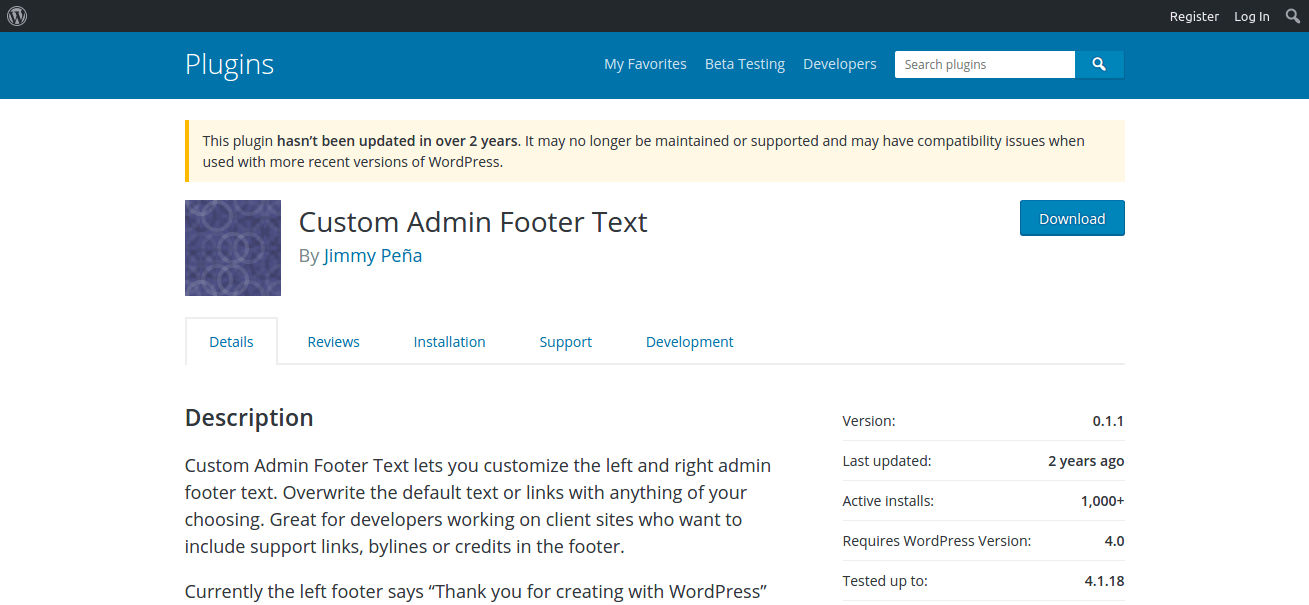Open Beta Testing page
Image resolution: width=1309 pixels, height=605 pixels.
click(x=745, y=64)
